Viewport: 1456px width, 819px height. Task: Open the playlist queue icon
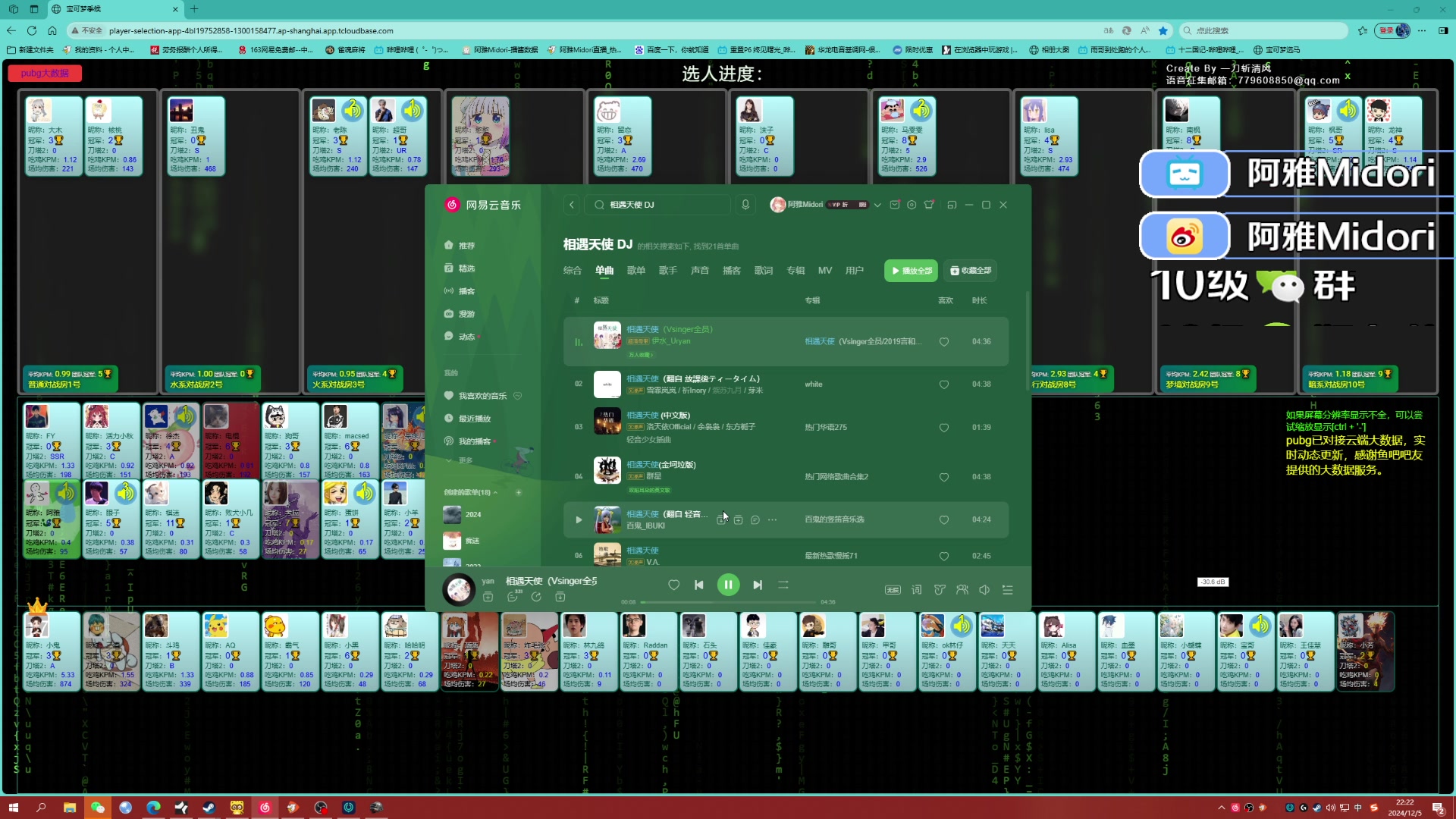(x=1008, y=589)
